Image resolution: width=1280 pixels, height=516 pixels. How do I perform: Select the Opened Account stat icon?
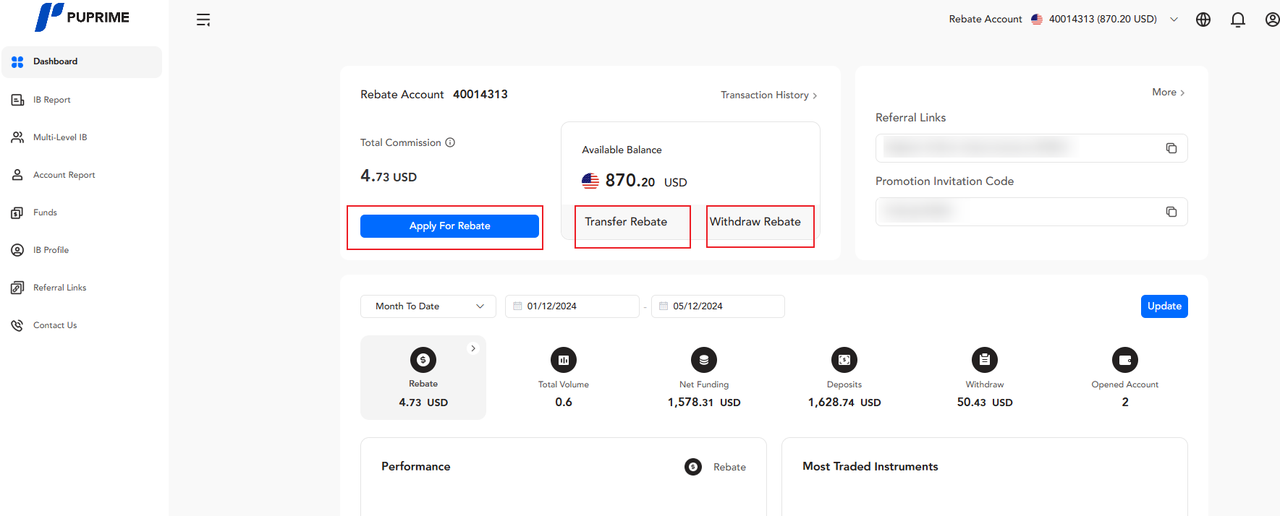(x=1125, y=360)
